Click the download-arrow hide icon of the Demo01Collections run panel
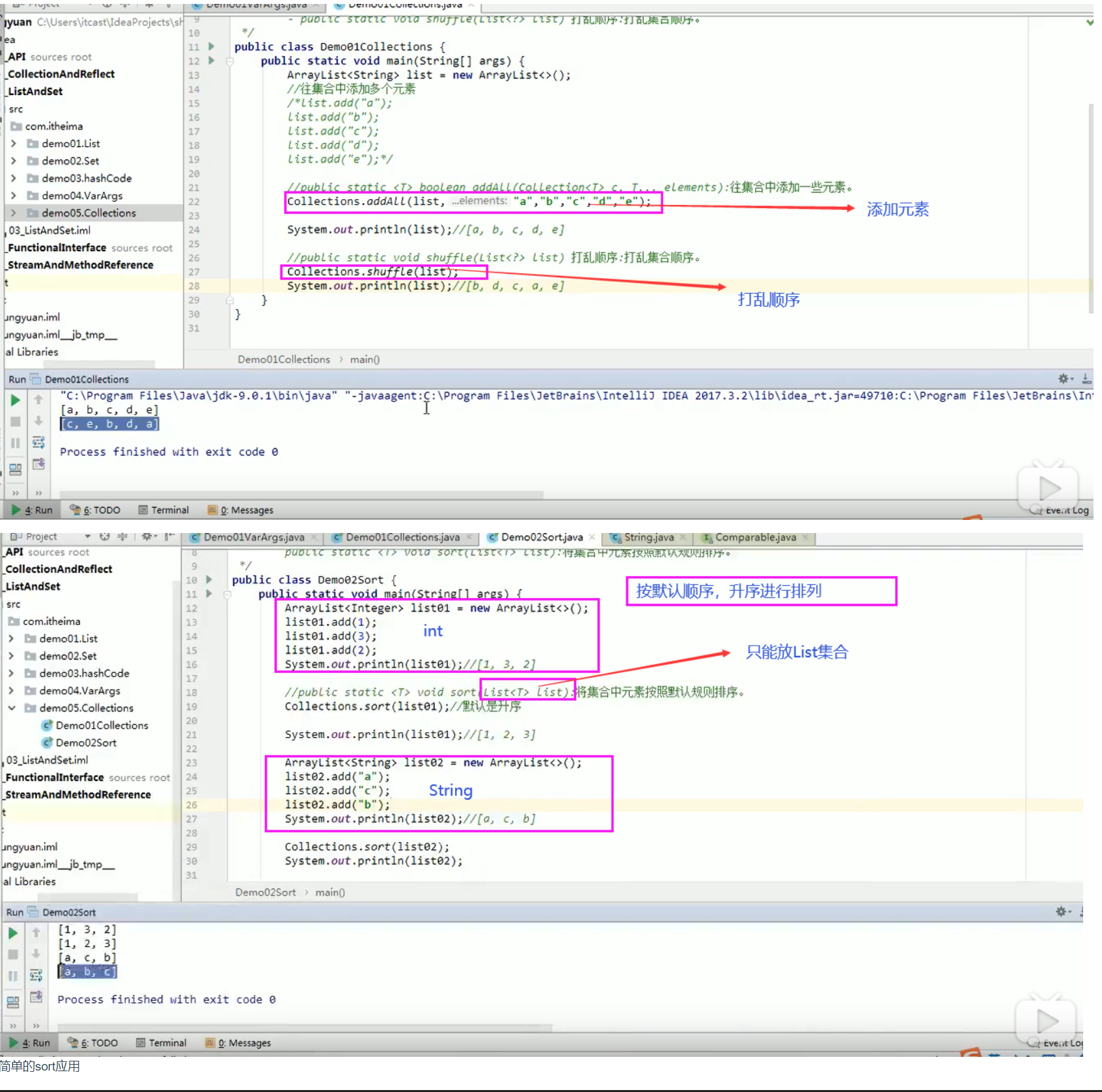The image size is (1102, 1092). [x=1086, y=379]
